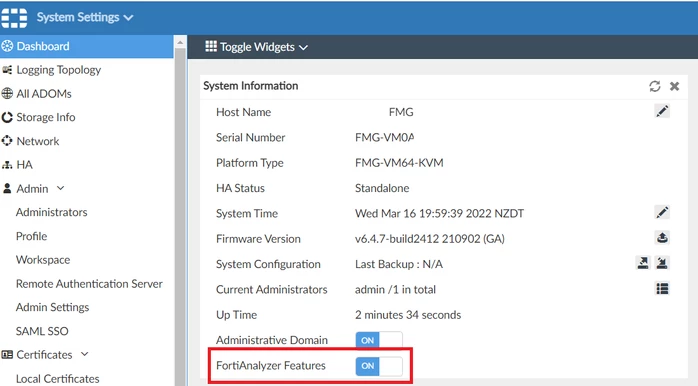Open Storage Info section
Image resolution: width=698 pixels, height=386 pixels.
46,117
